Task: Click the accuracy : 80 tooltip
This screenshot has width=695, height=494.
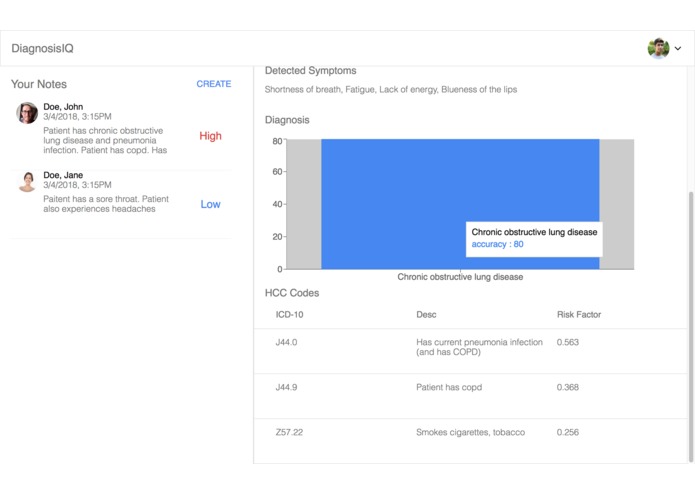Action: (x=534, y=239)
